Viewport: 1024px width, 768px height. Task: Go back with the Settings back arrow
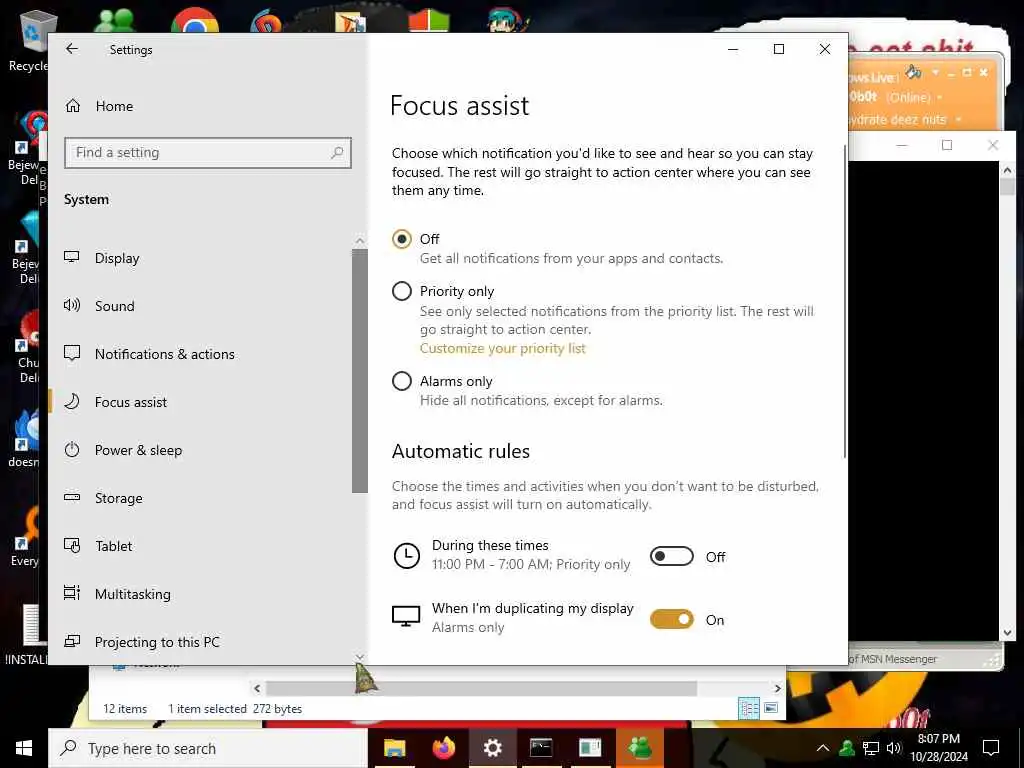pyautogui.click(x=72, y=49)
